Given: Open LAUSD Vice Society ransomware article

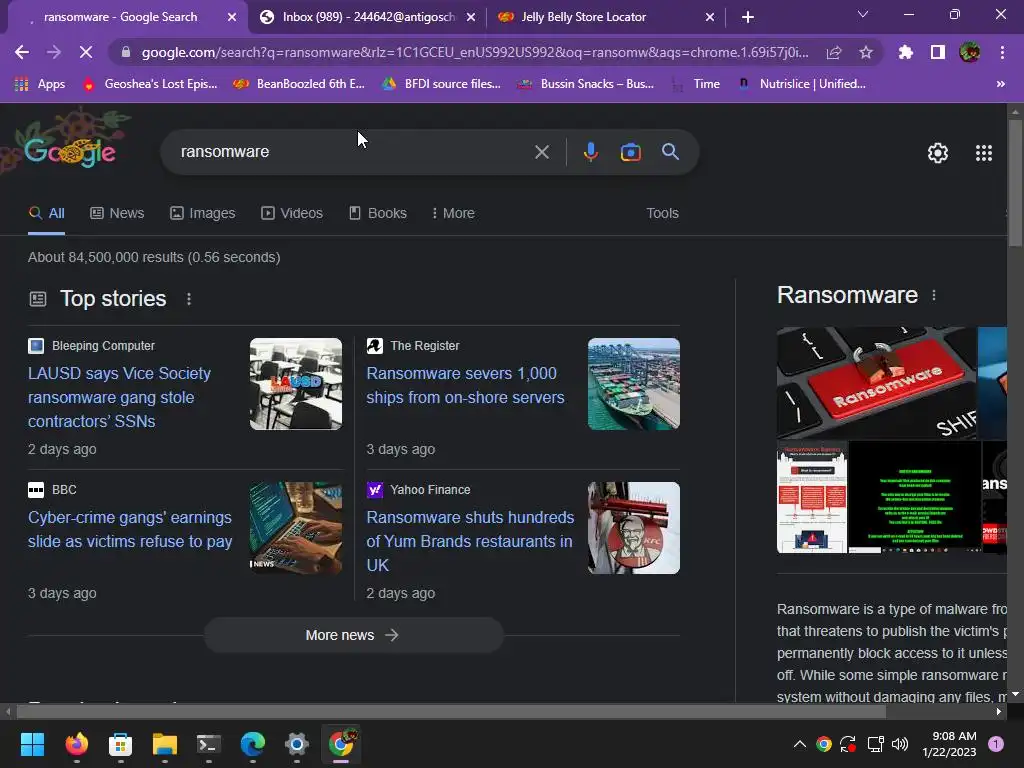Looking at the screenshot, I should (x=120, y=397).
